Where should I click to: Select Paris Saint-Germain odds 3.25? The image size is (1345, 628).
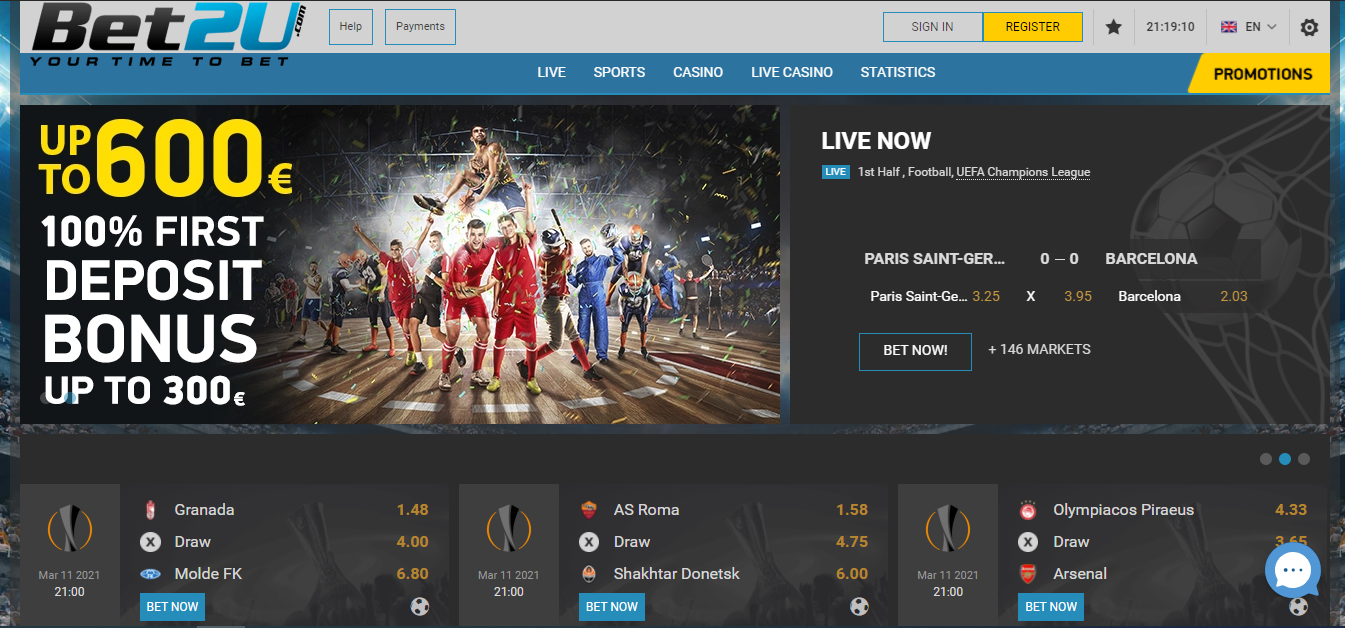pyautogui.click(x=986, y=296)
